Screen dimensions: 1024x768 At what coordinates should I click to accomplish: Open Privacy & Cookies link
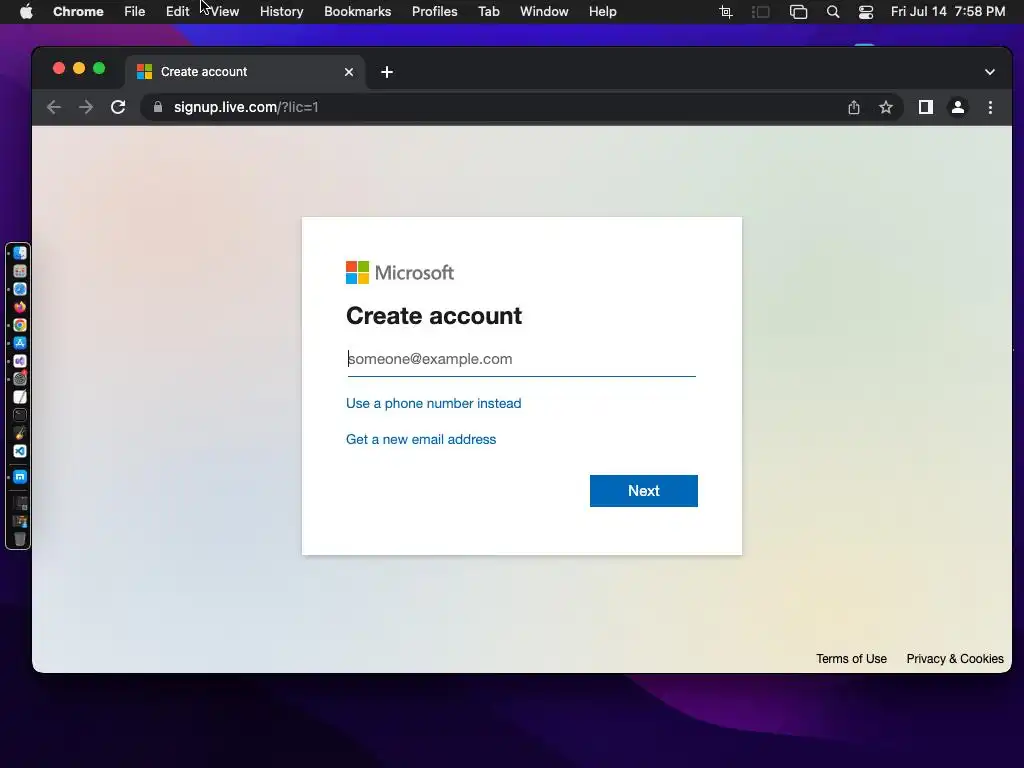955,659
